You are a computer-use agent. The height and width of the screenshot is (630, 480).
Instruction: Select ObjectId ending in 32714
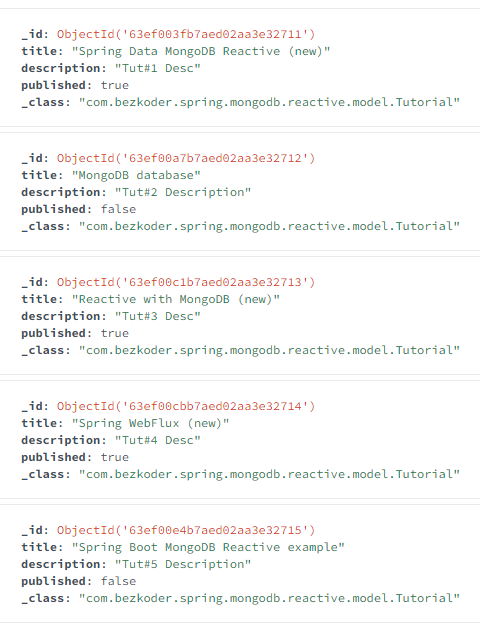click(x=186, y=406)
